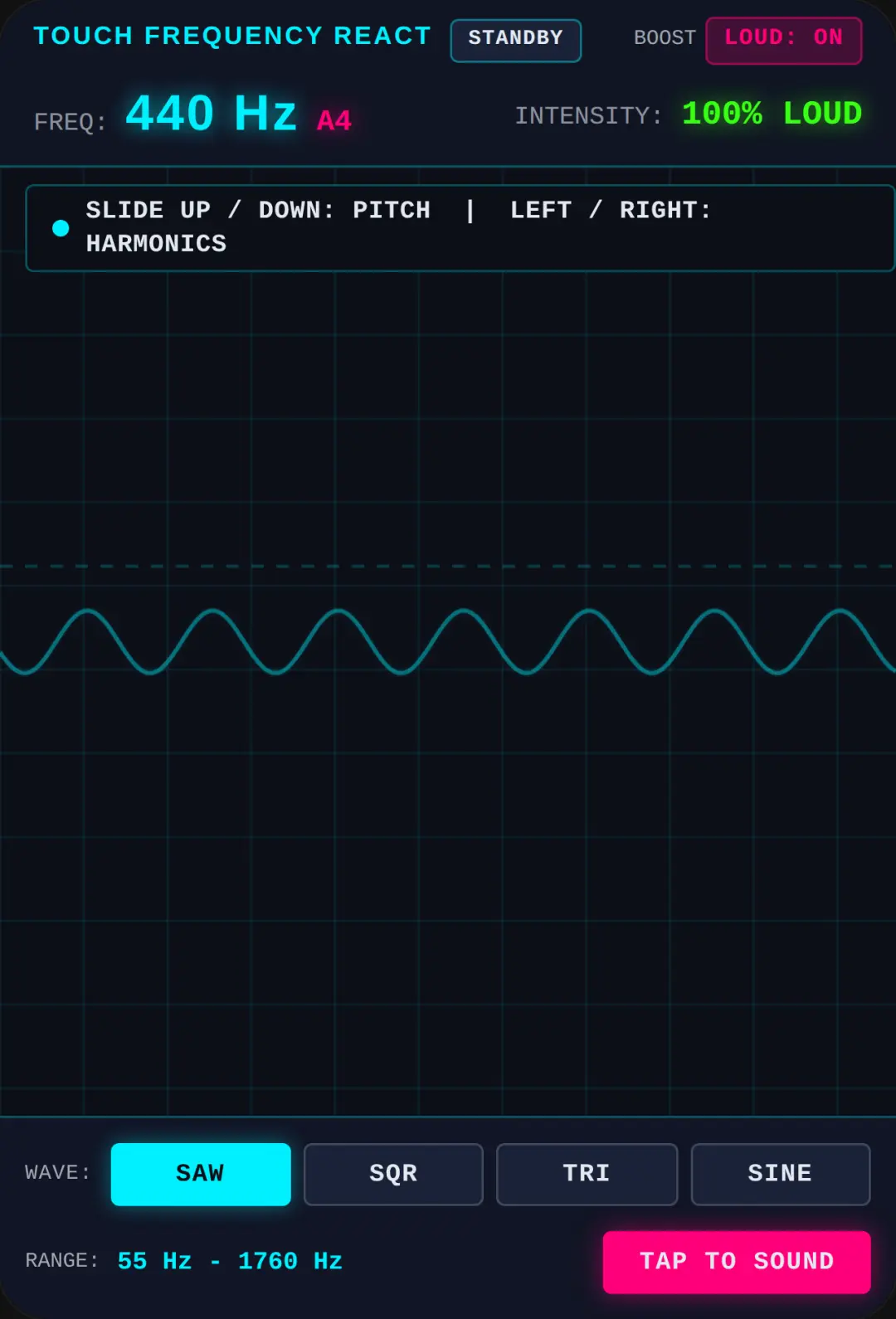Viewport: 896px width, 1319px height.
Task: Select the SQR waveform
Action: pos(393,1174)
